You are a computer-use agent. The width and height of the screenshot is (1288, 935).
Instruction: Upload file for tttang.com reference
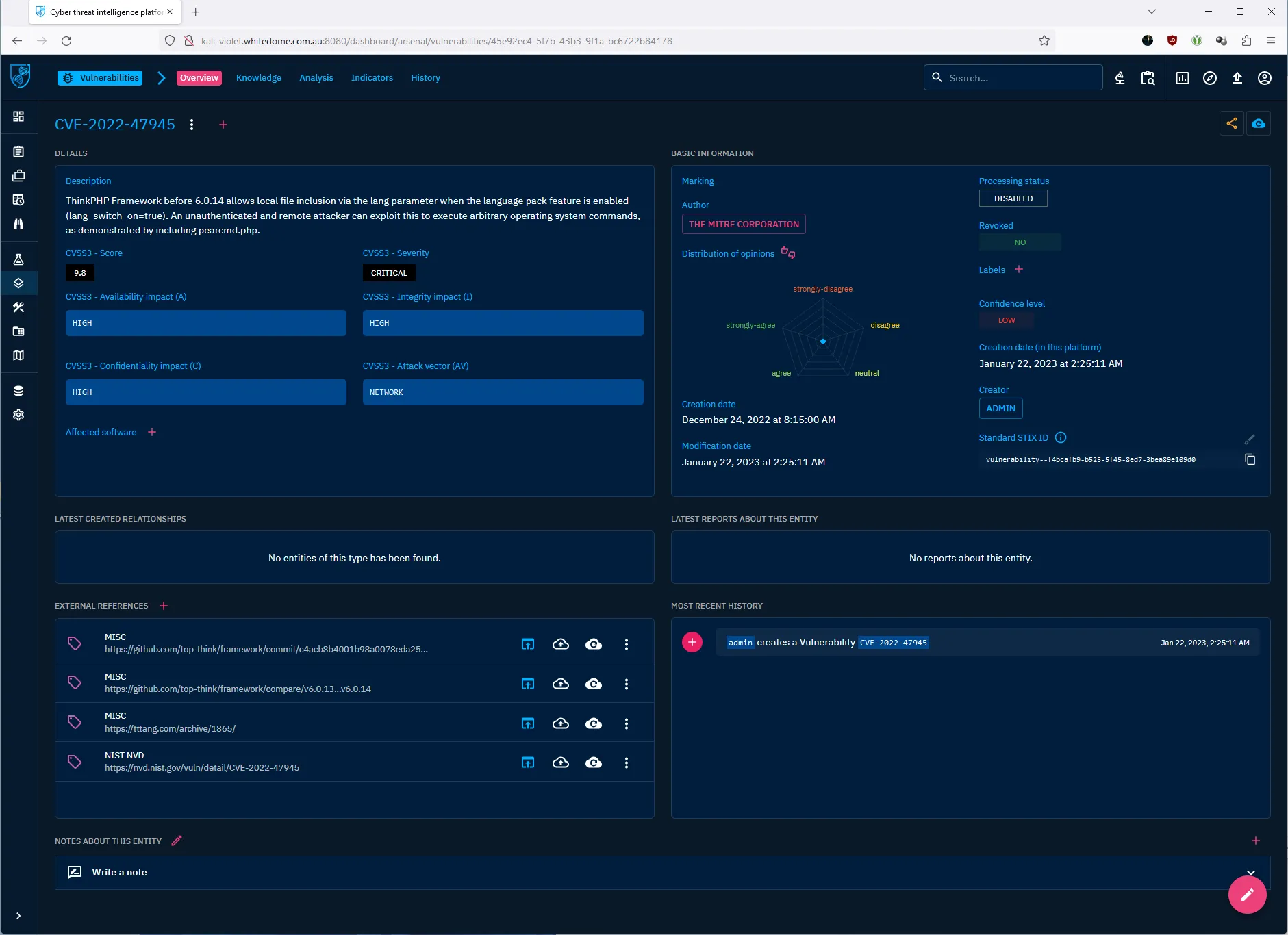point(561,723)
